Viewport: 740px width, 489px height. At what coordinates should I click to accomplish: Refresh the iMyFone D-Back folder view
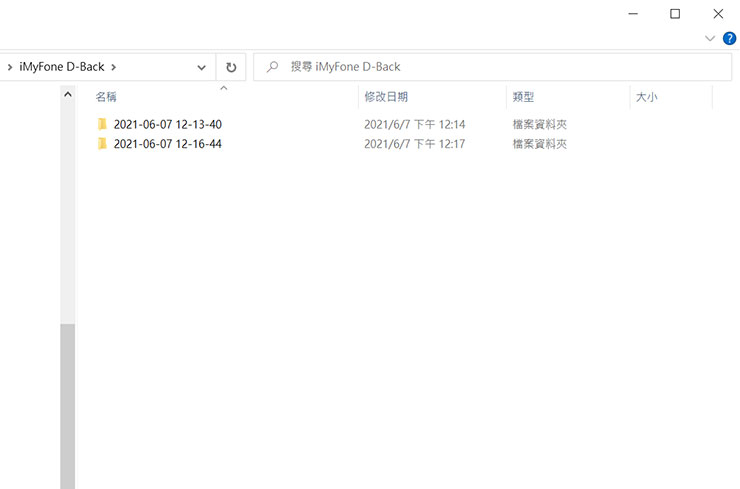click(x=231, y=67)
